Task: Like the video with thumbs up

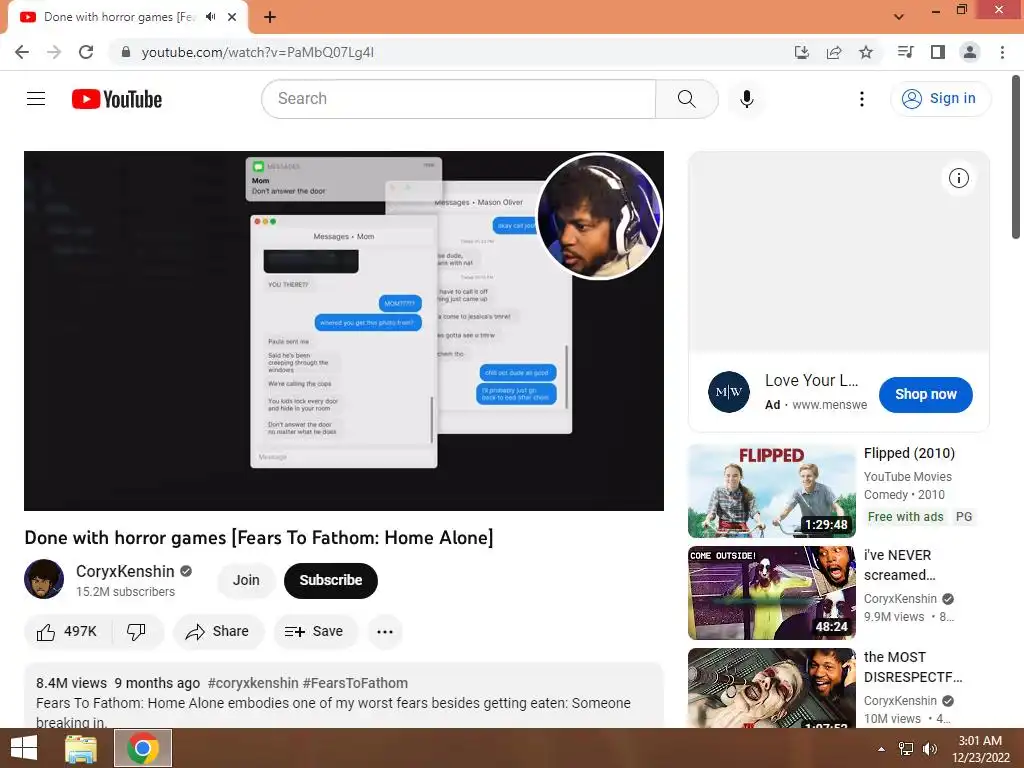Action: 66,632
